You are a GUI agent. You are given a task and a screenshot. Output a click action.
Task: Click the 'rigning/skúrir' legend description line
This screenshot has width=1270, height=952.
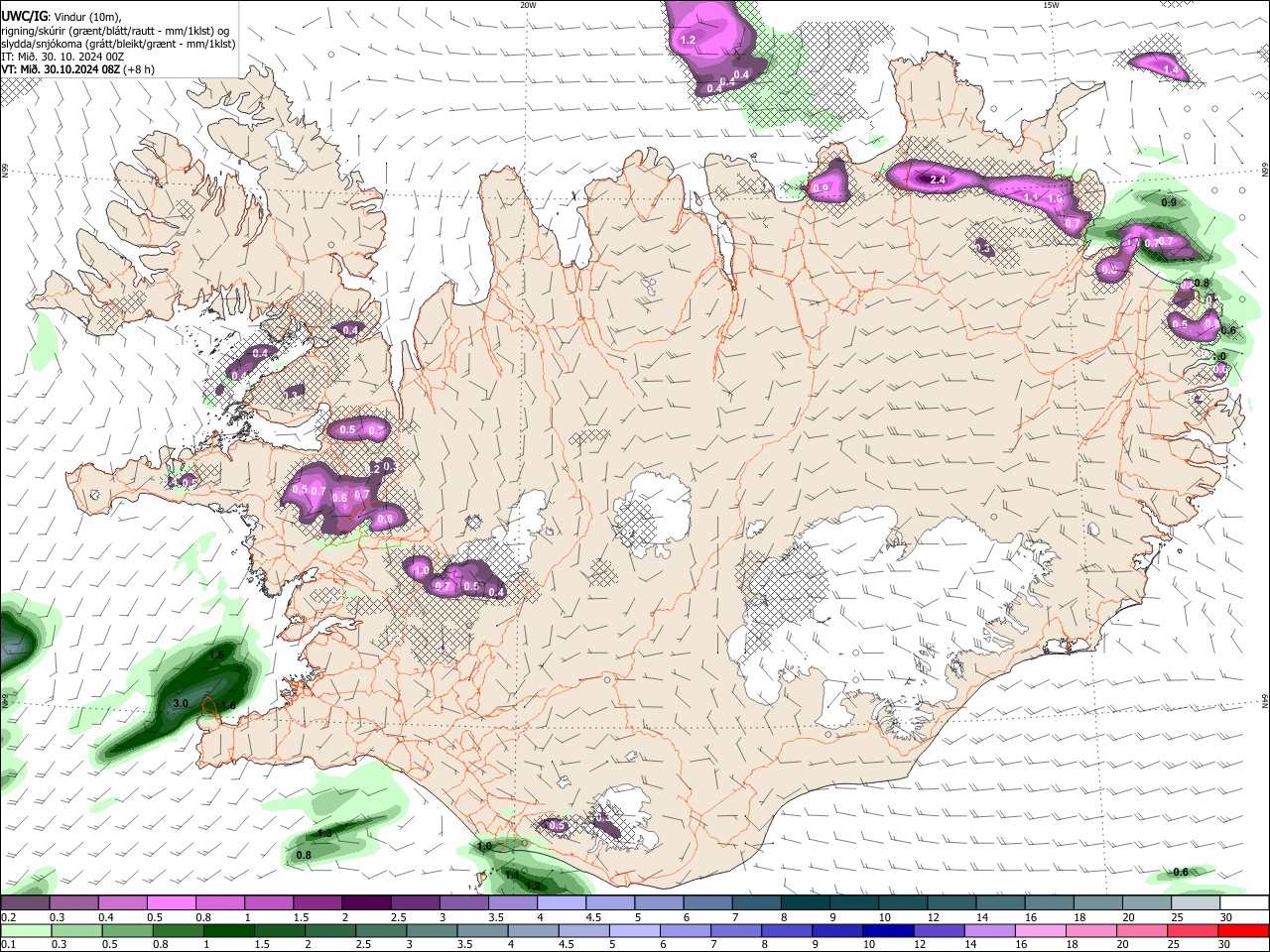pos(115,30)
